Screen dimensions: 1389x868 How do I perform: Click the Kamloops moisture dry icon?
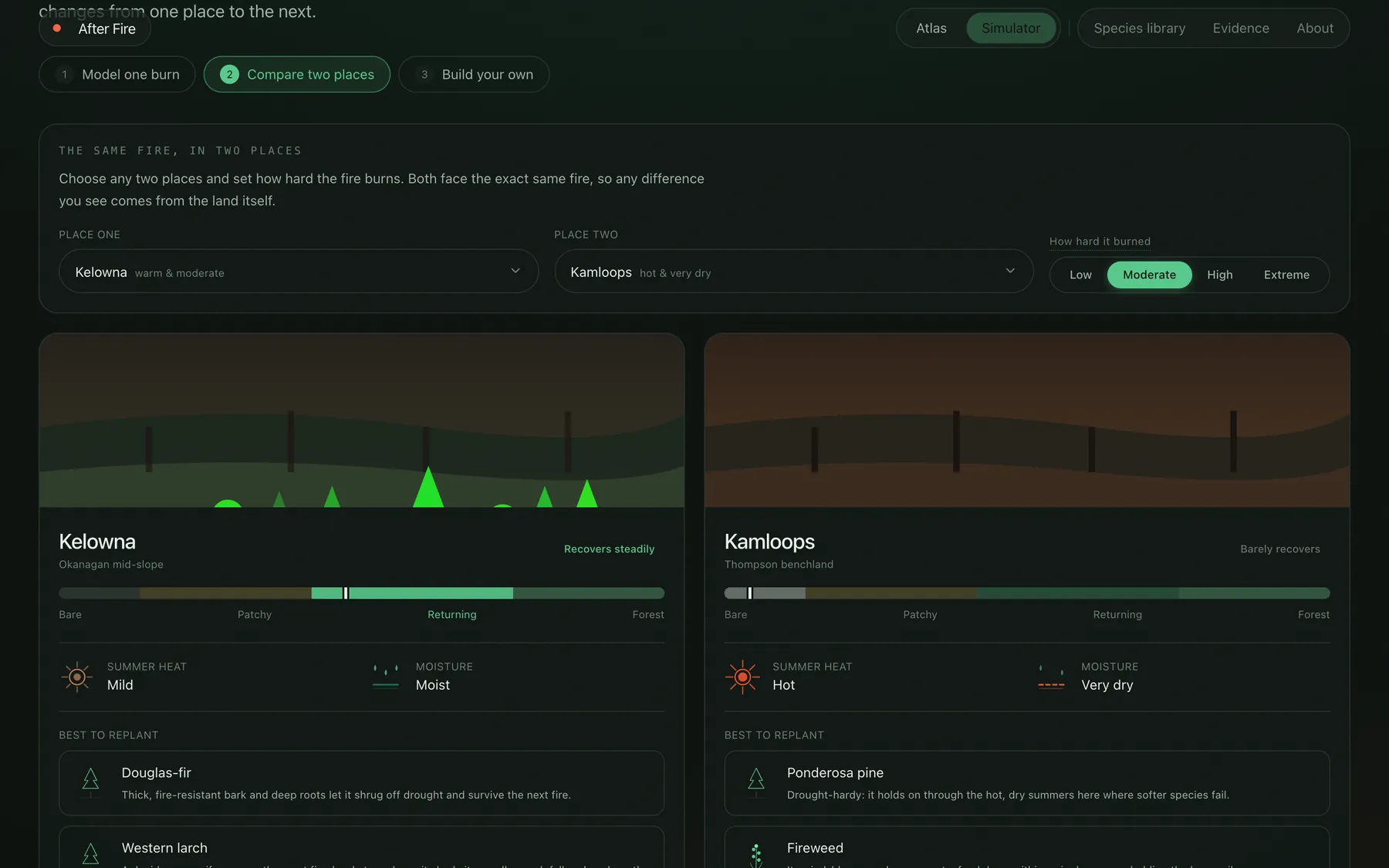tap(1051, 677)
